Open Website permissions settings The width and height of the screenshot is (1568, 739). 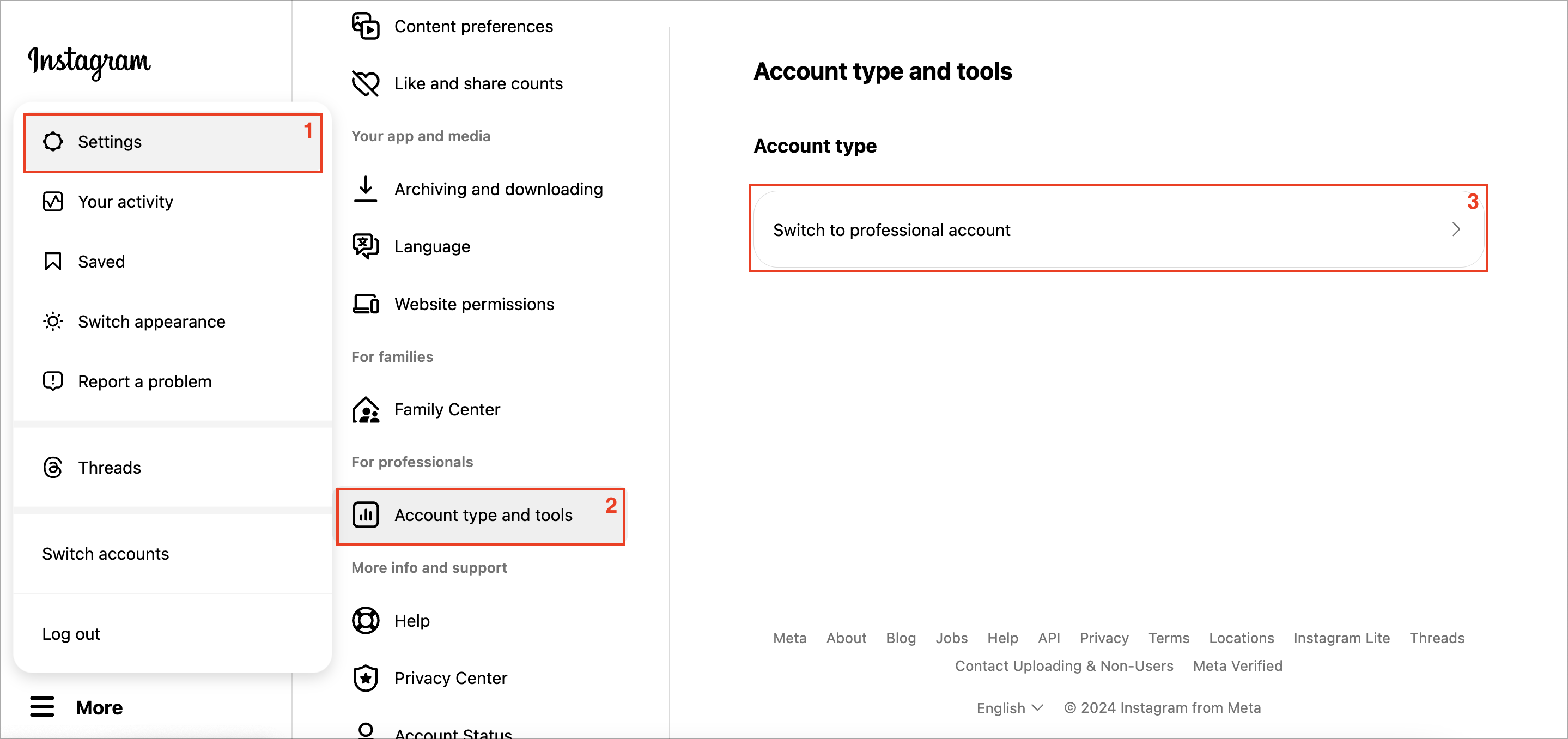(481, 304)
